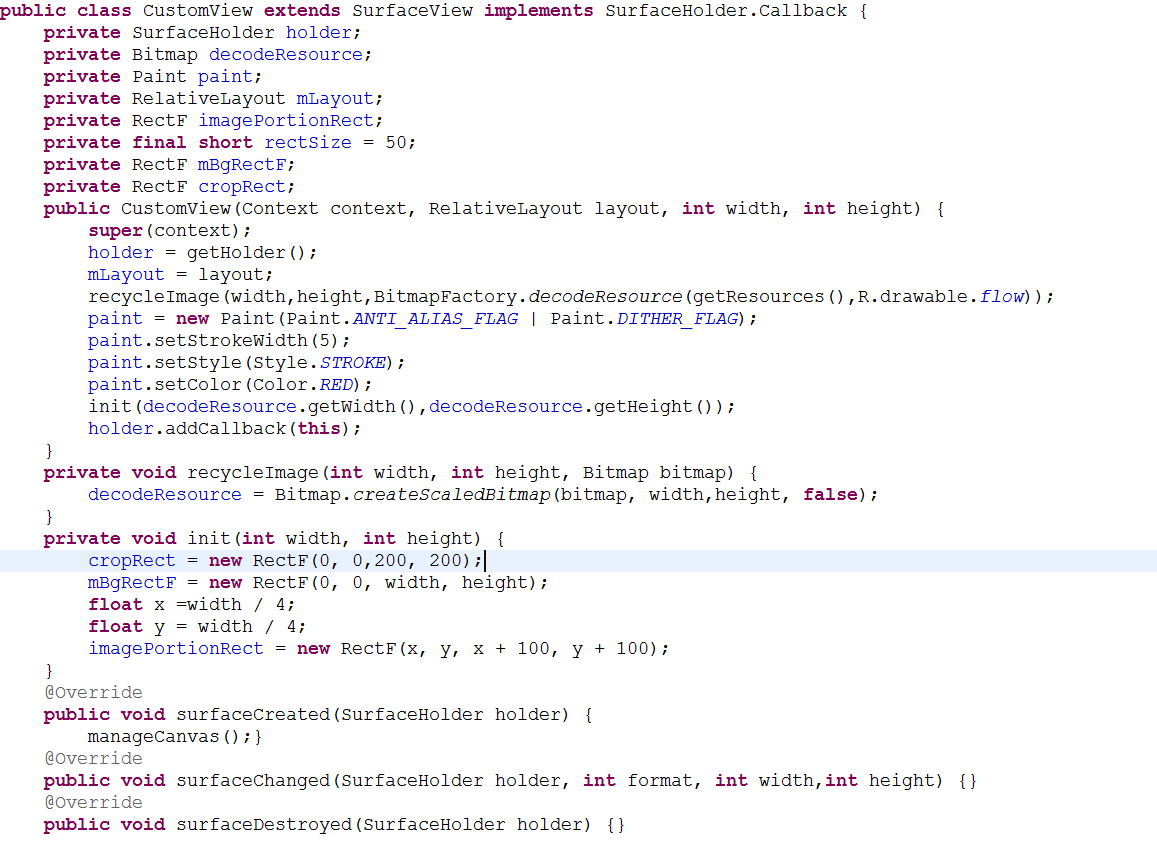Click the value 50 assigned to rectSize
Screen dimensions: 1157x845
pos(396,143)
